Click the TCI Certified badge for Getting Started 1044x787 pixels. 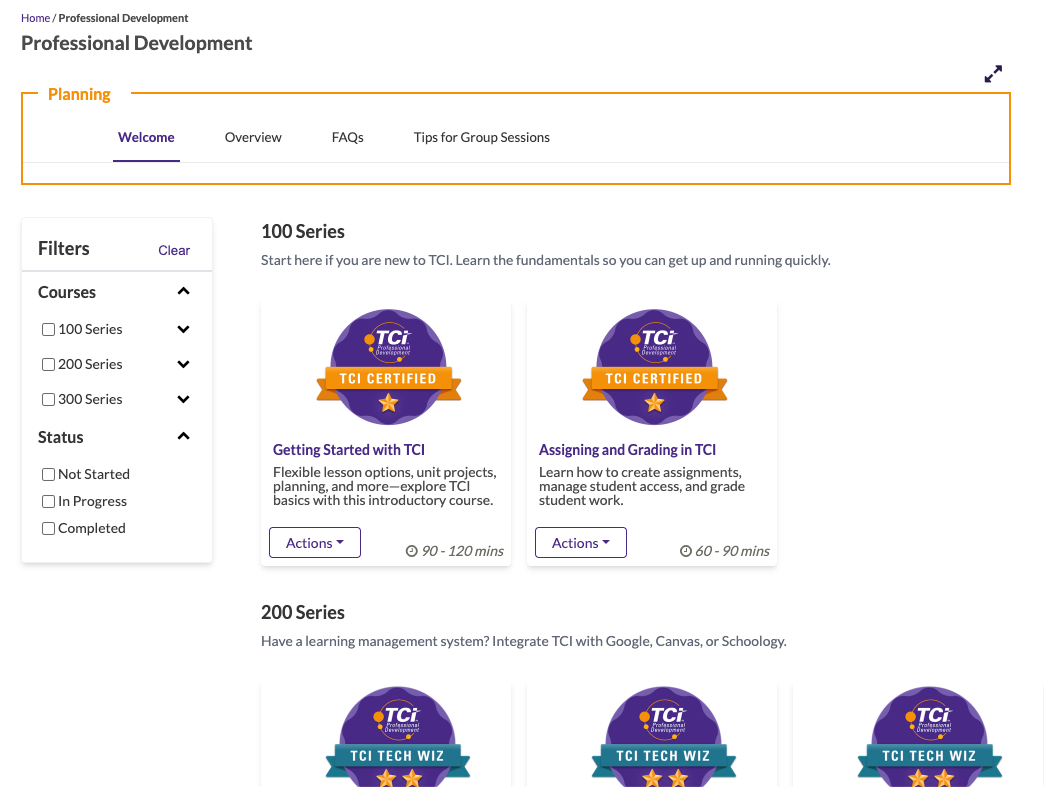(x=388, y=367)
